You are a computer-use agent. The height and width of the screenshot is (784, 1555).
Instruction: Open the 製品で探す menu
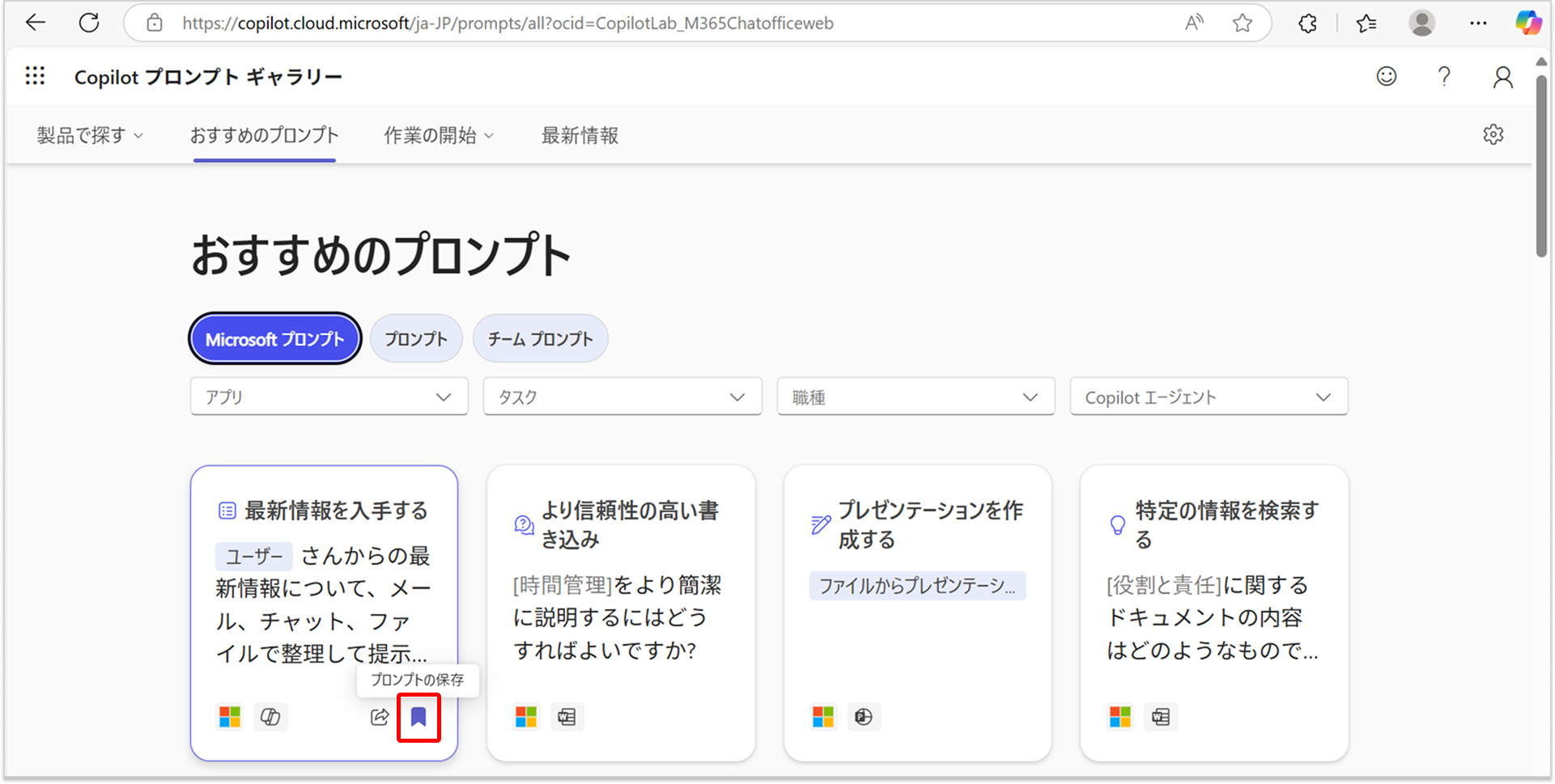pos(88,135)
